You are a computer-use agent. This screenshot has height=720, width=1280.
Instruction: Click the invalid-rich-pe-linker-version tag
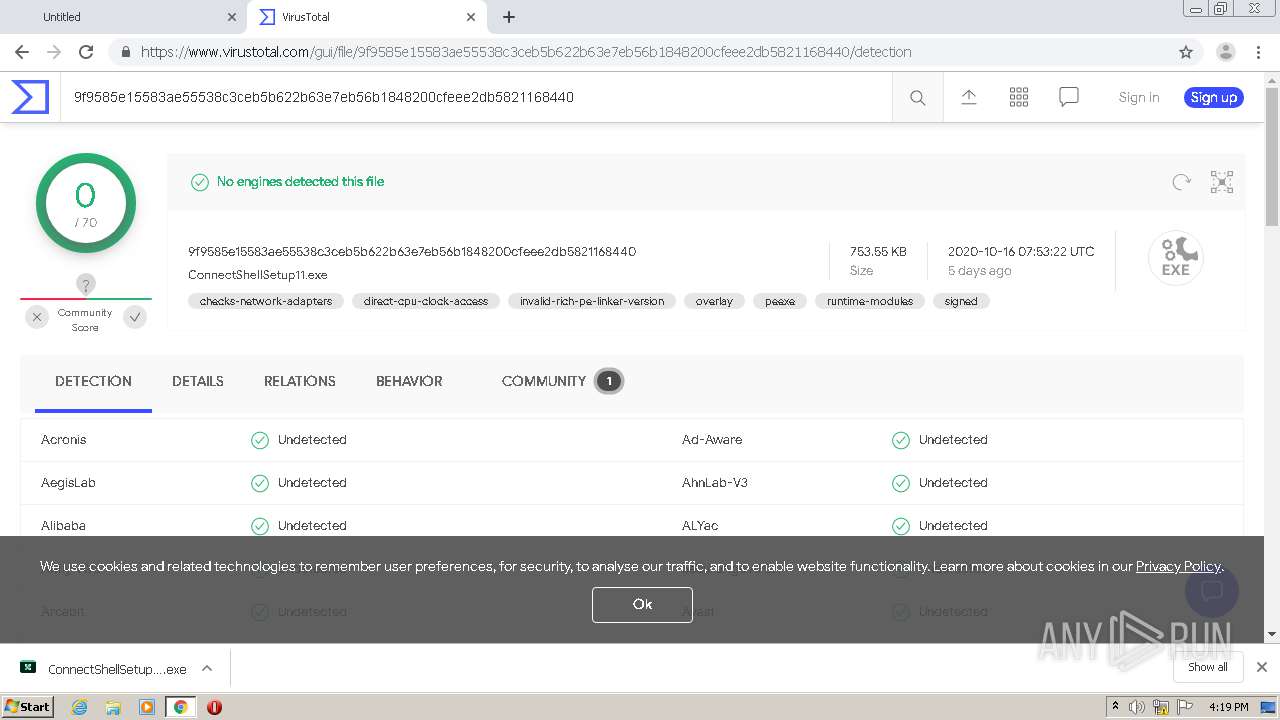click(x=592, y=301)
